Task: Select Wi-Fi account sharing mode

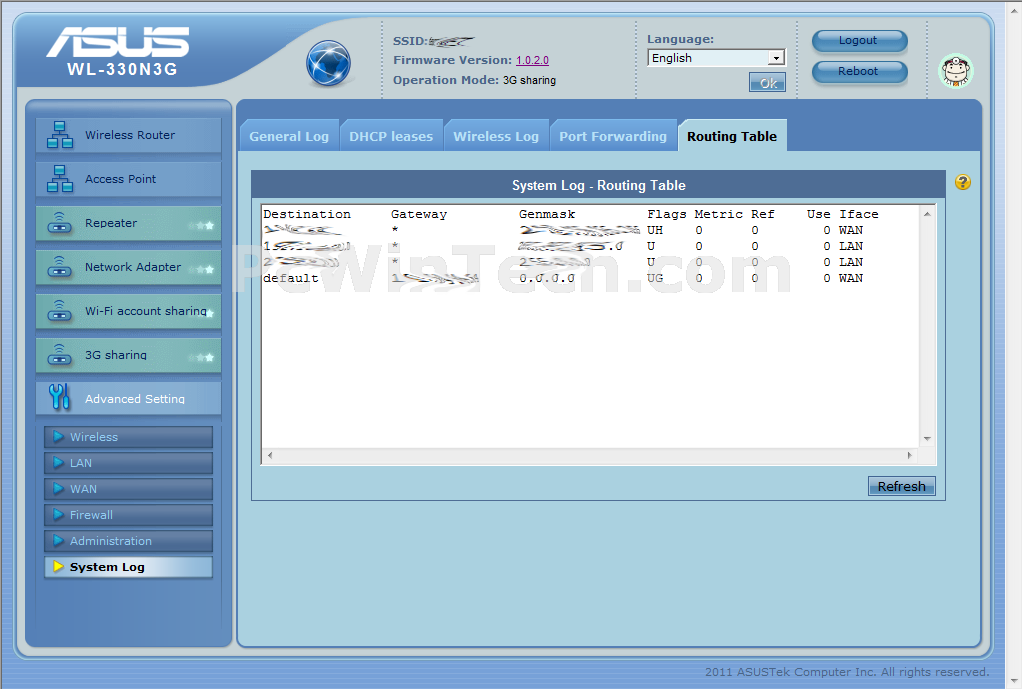Action: point(128,311)
